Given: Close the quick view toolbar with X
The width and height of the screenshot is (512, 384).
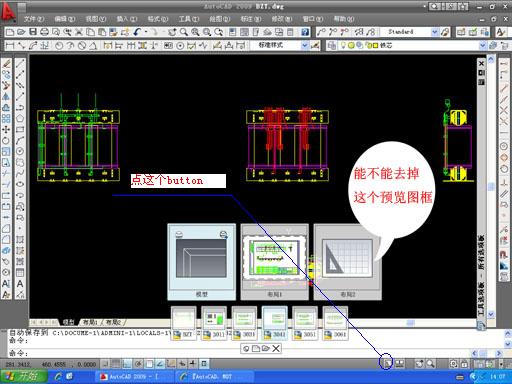Looking at the screenshot, I should 276,349.
